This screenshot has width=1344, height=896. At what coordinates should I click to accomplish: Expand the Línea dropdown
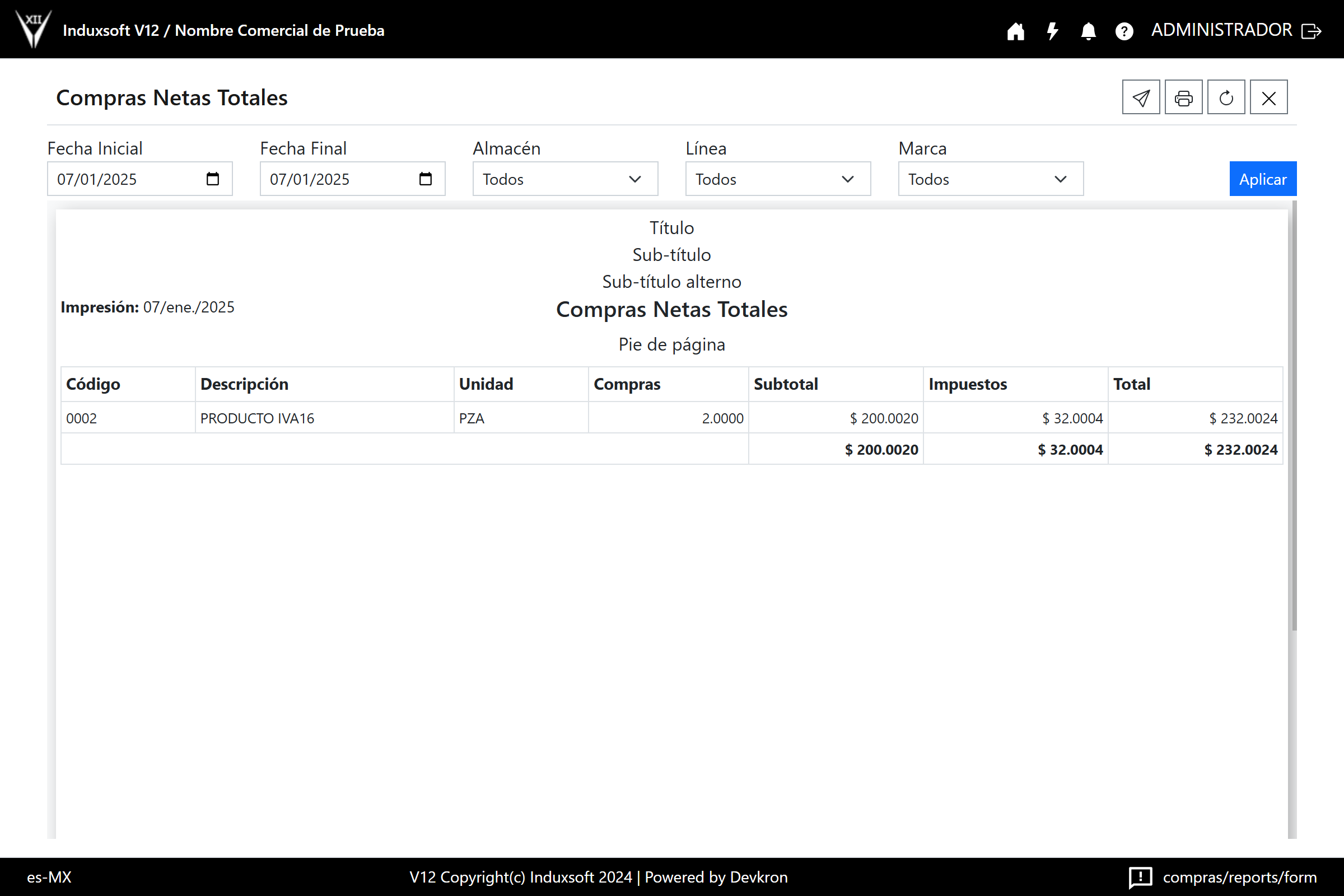tap(777, 179)
